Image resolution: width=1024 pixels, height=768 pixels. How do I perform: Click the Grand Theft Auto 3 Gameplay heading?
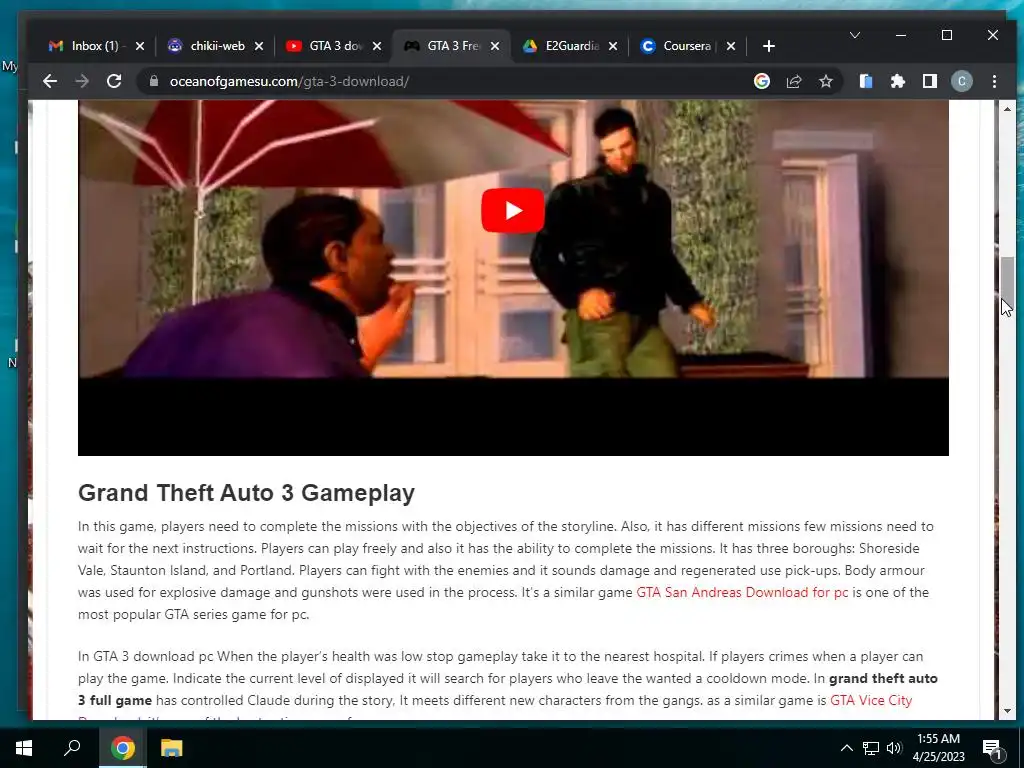coord(246,493)
